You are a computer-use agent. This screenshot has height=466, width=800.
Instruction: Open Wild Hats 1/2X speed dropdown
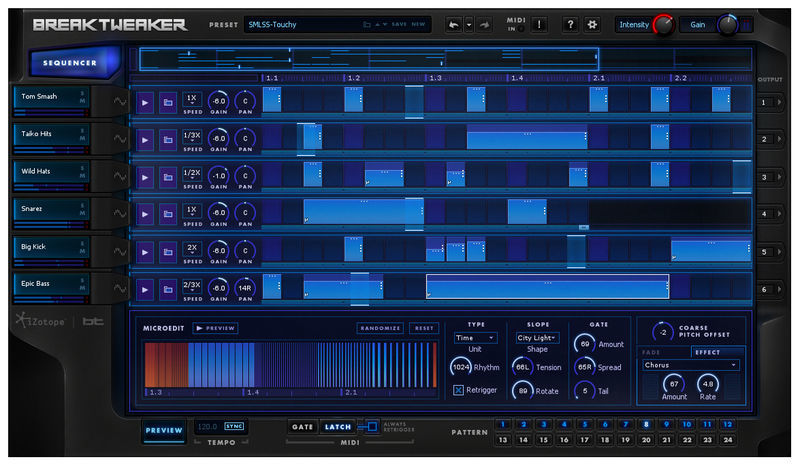[192, 174]
